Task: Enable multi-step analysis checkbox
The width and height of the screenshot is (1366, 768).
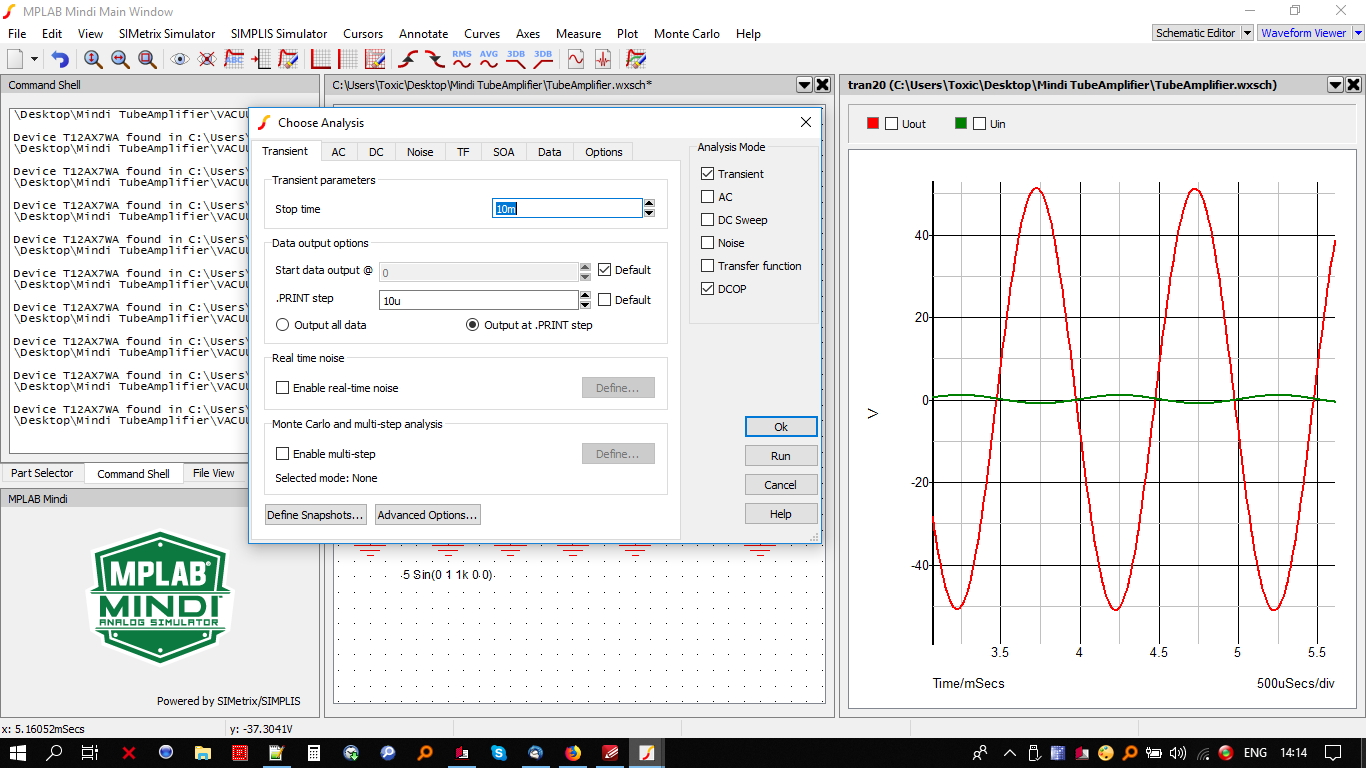Action: [282, 454]
